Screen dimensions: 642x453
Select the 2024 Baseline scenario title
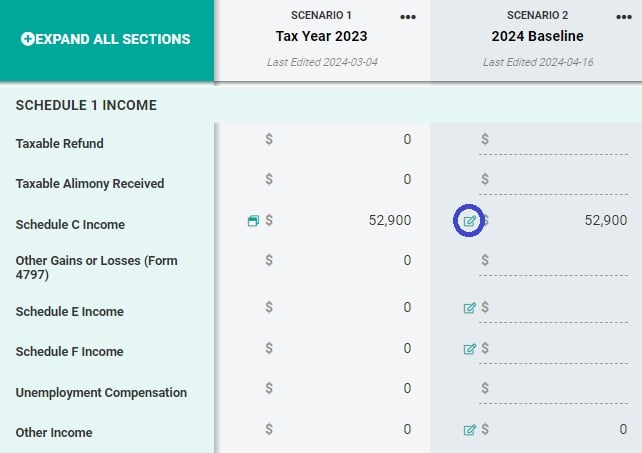535,36
